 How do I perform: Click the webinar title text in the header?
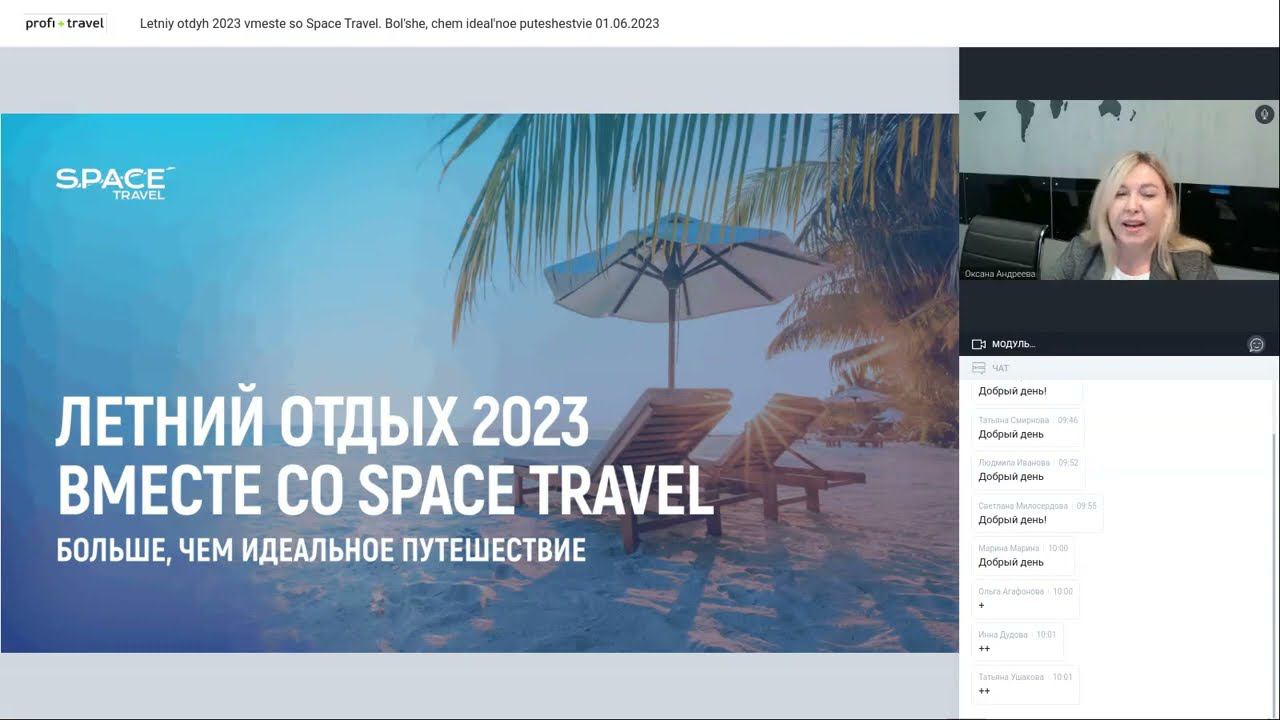coord(399,23)
